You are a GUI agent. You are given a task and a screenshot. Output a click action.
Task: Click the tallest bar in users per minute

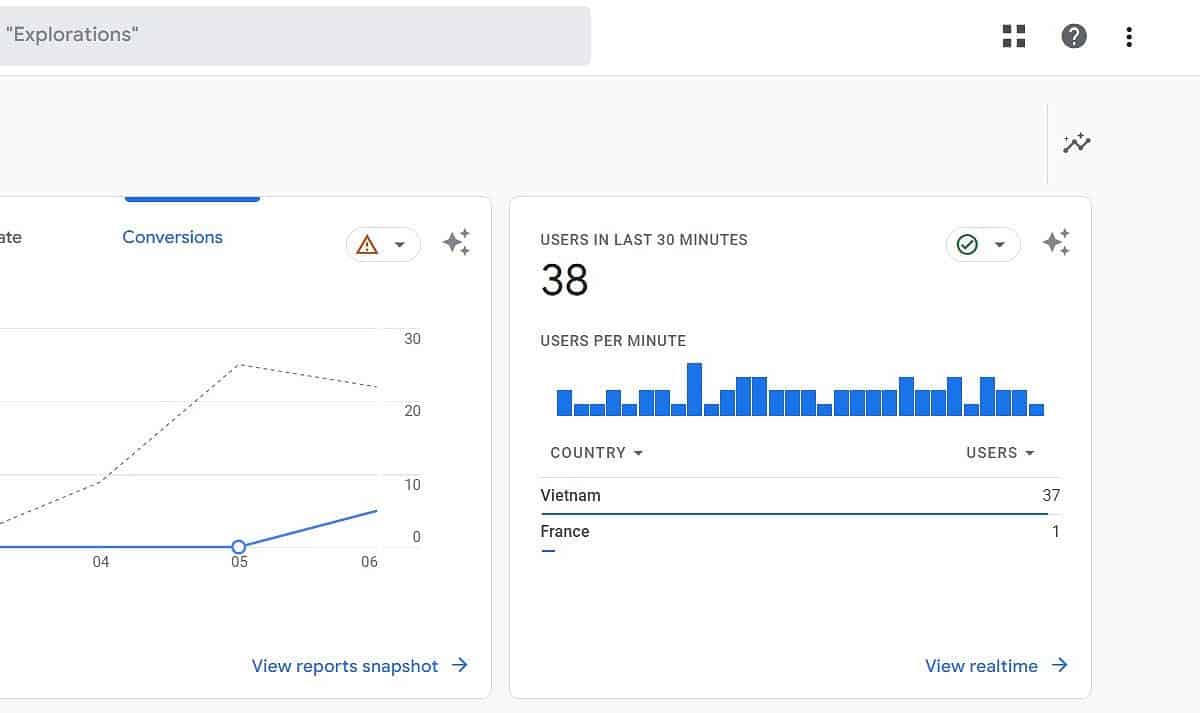tap(694, 390)
